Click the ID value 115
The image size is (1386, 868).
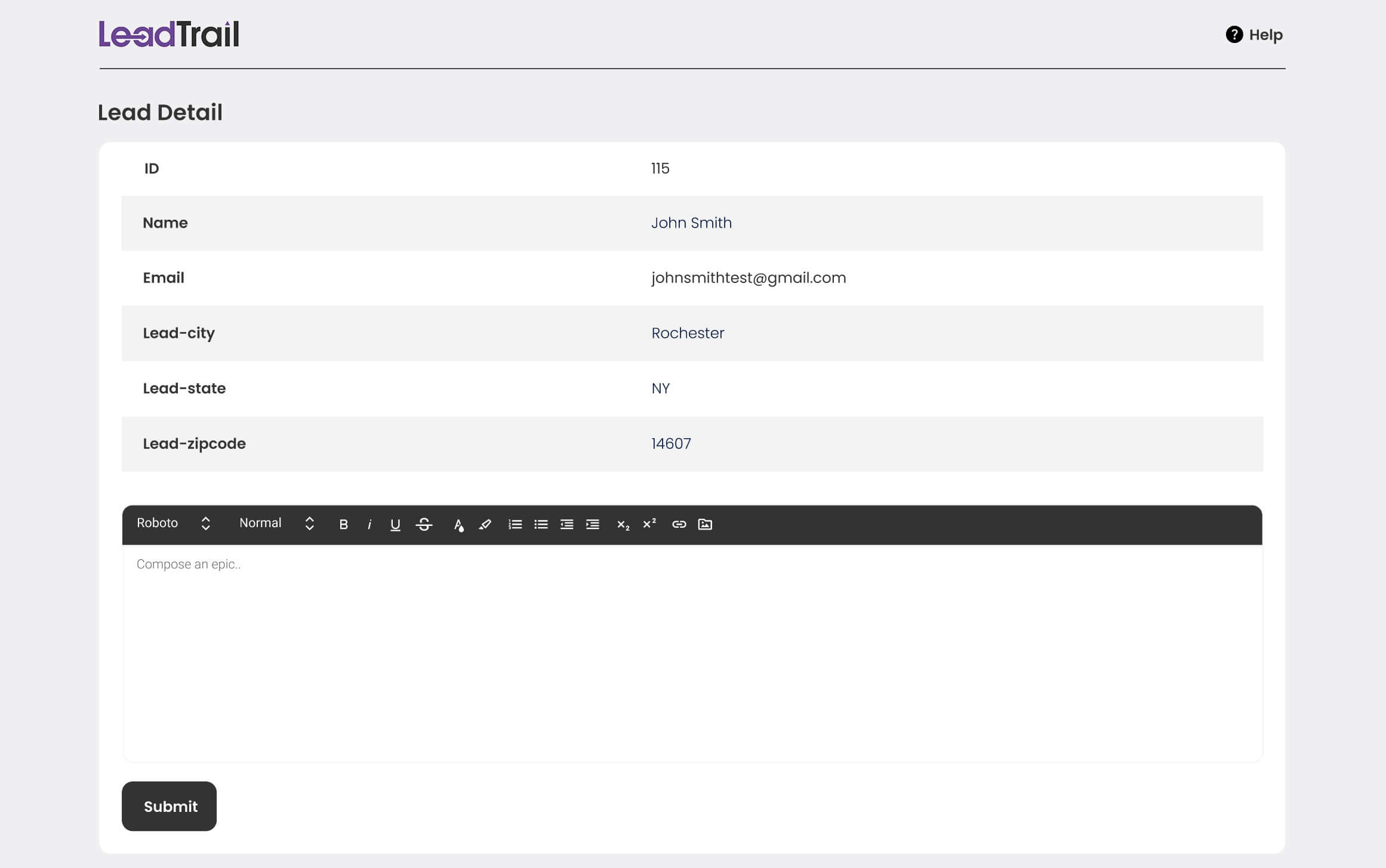tap(660, 168)
